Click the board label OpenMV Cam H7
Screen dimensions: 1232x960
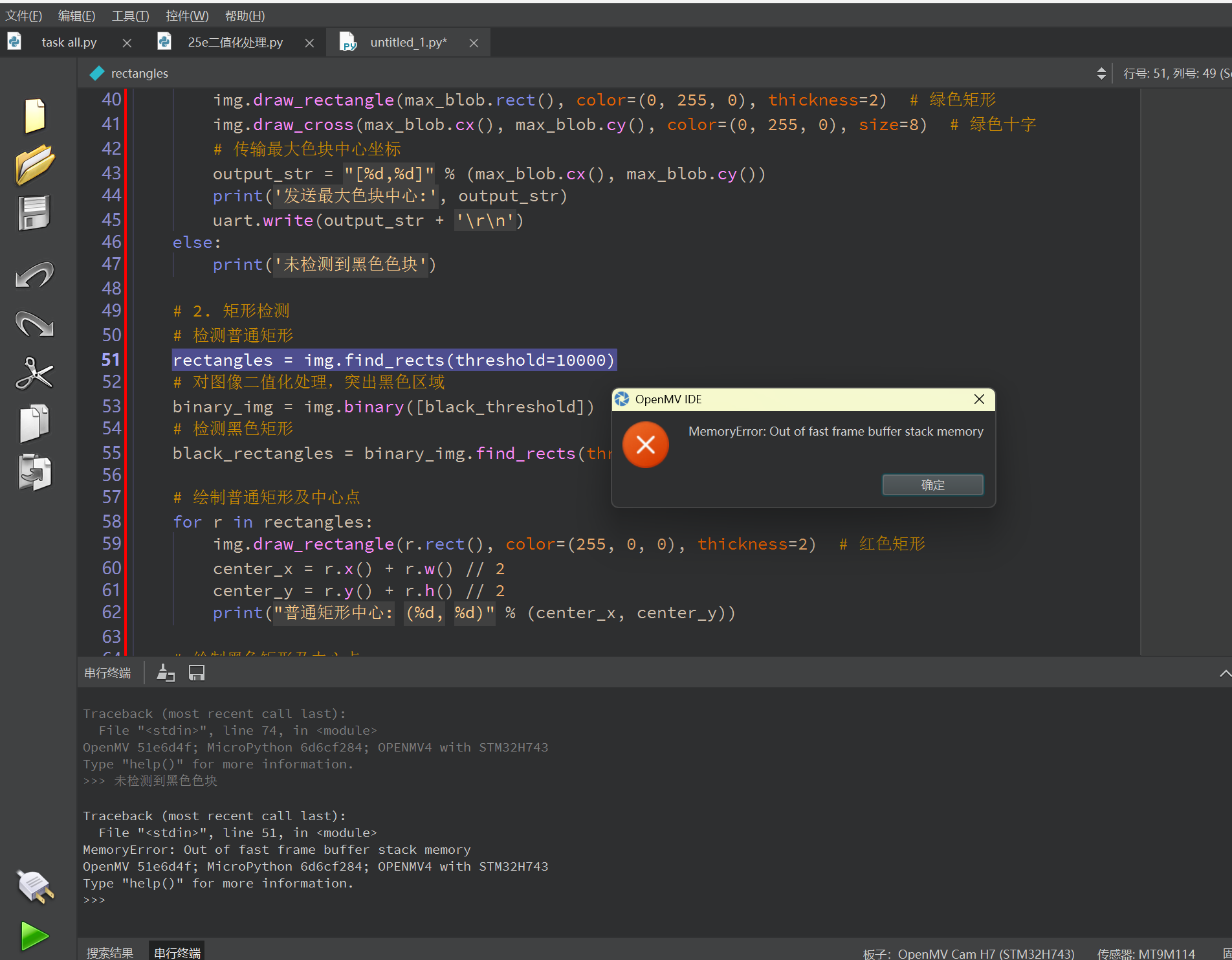pos(968,954)
